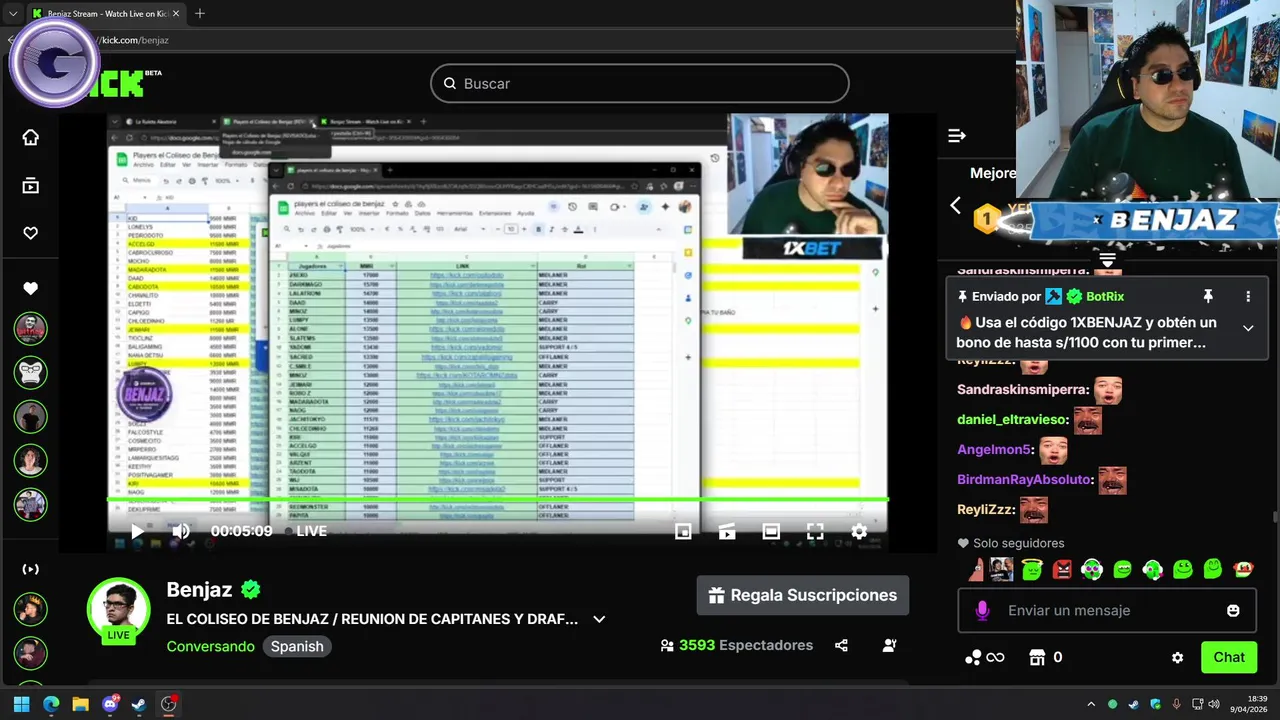Expand the pinned BotRix message
This screenshot has width=1280, height=720.
coord(1248,328)
